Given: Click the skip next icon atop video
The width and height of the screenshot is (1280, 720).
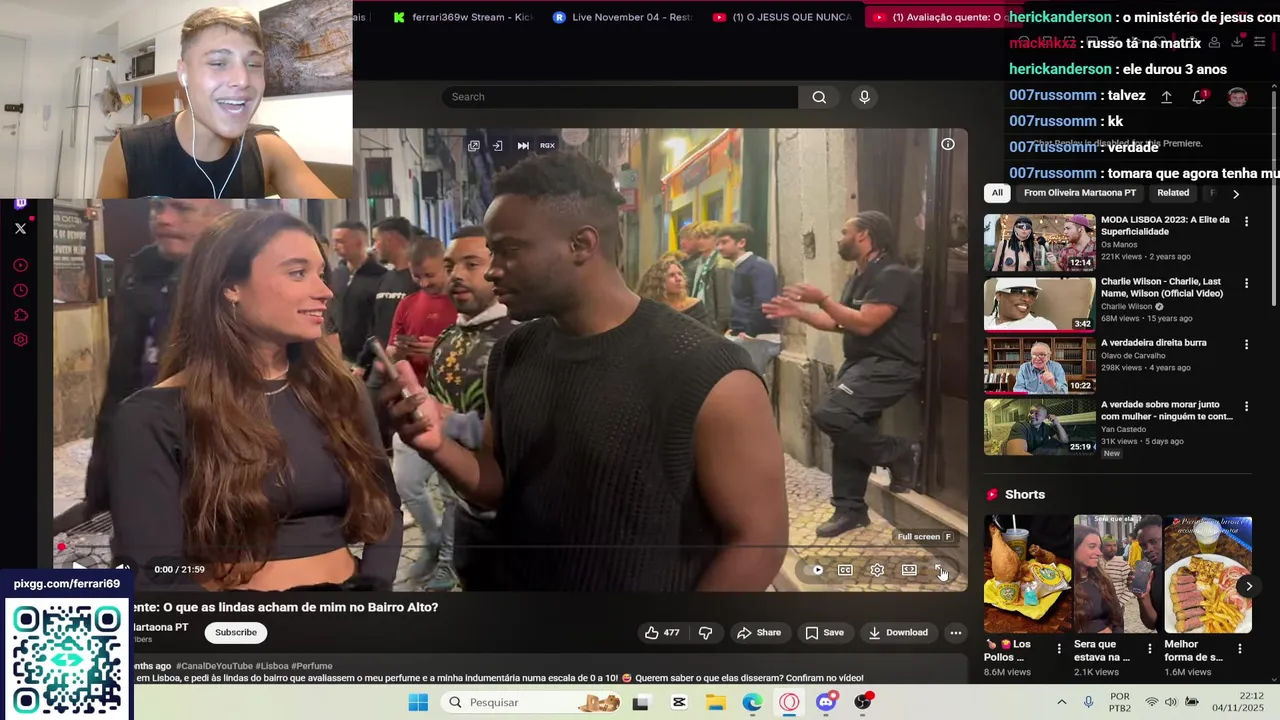Looking at the screenshot, I should [x=523, y=146].
